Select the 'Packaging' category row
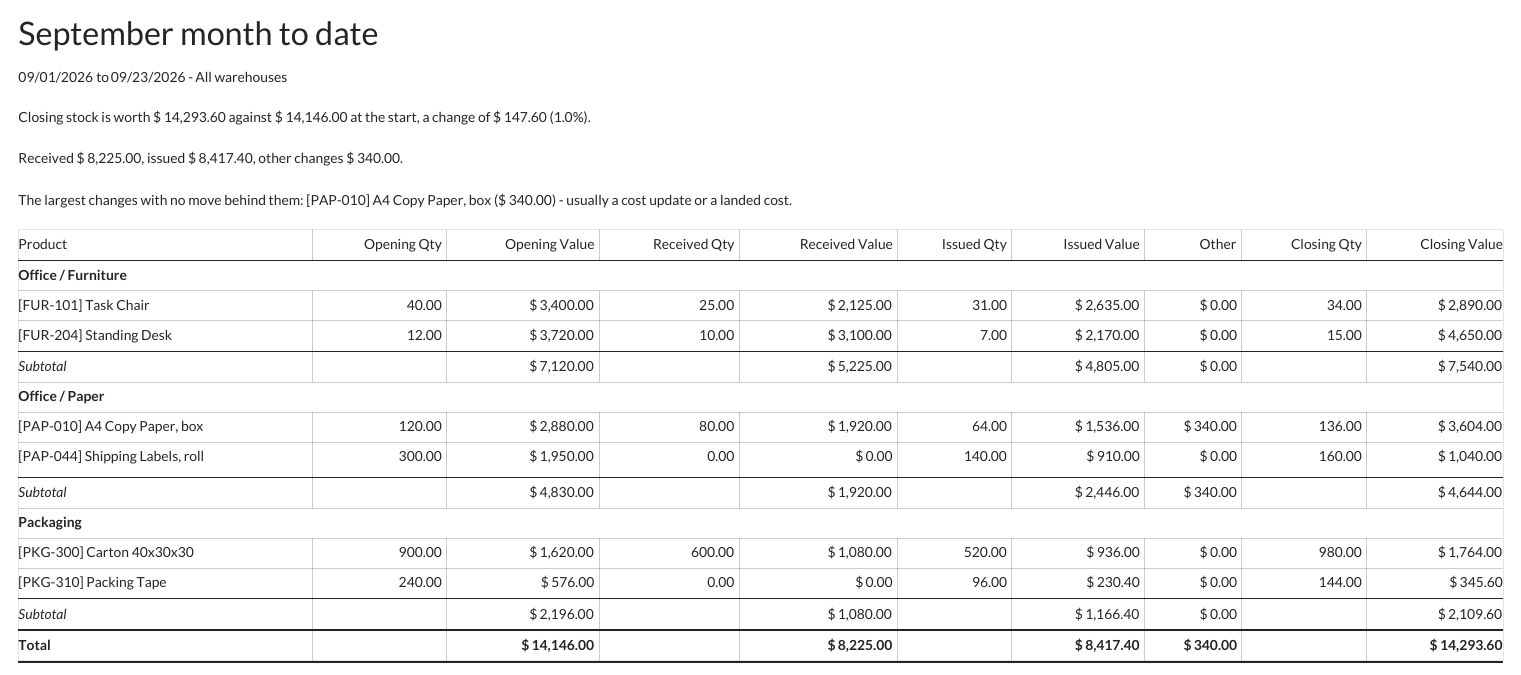The height and width of the screenshot is (675, 1521). tap(760, 522)
